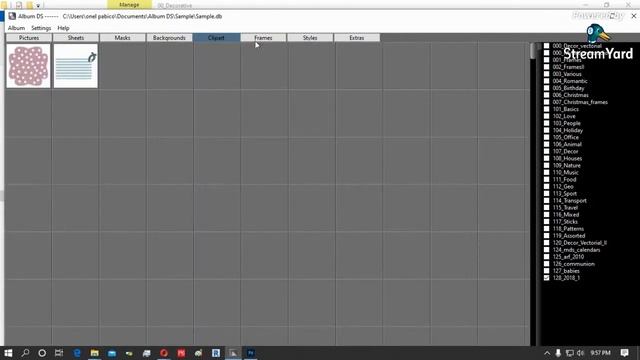
Task: Select the pink dotted clipart thumbnail
Action: tap(28, 66)
